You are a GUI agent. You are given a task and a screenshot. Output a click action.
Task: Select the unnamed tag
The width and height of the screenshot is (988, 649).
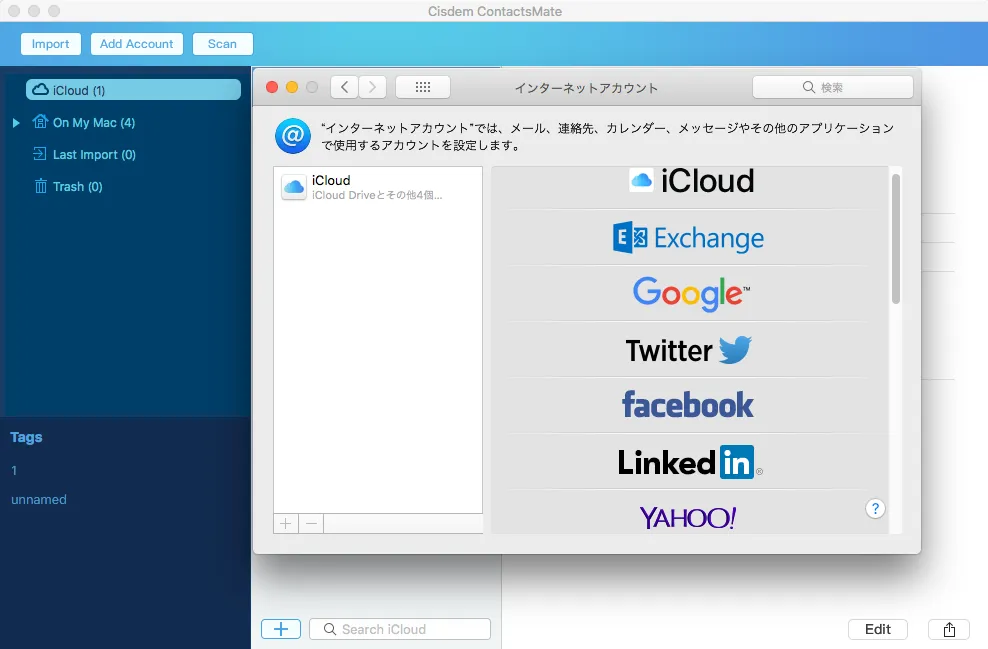coord(39,499)
